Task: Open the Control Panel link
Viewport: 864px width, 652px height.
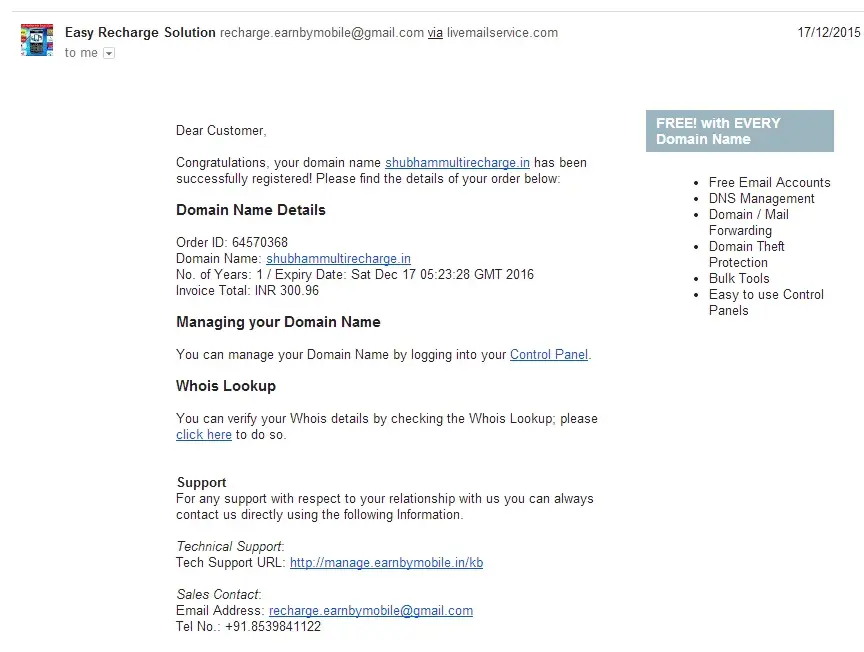Action: click(549, 355)
